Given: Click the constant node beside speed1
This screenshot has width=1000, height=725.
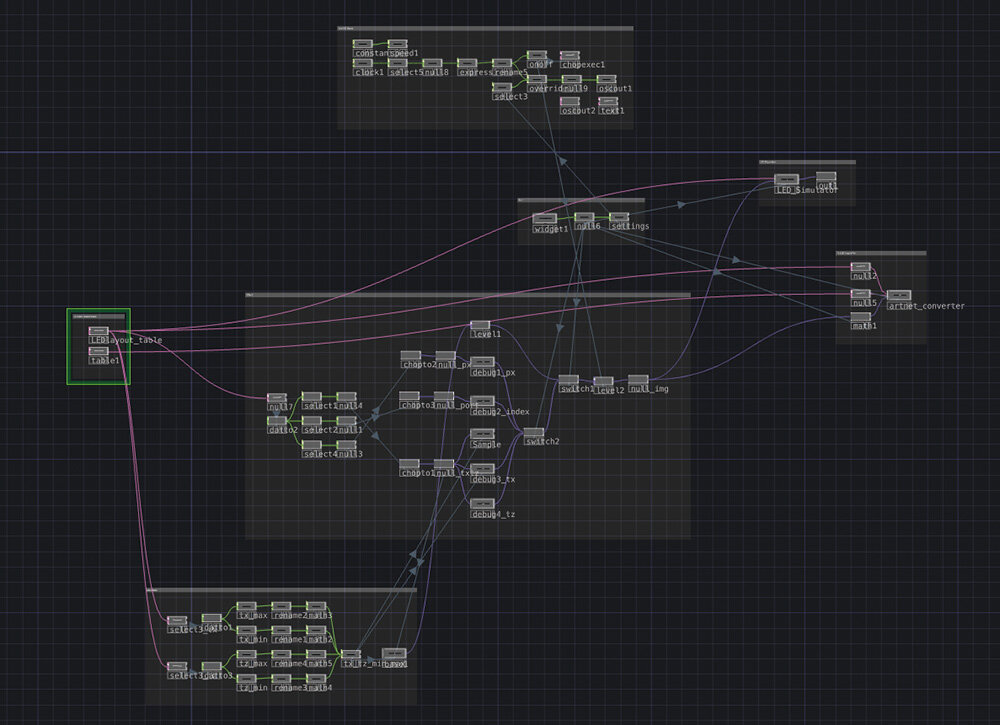Looking at the screenshot, I should [364, 44].
